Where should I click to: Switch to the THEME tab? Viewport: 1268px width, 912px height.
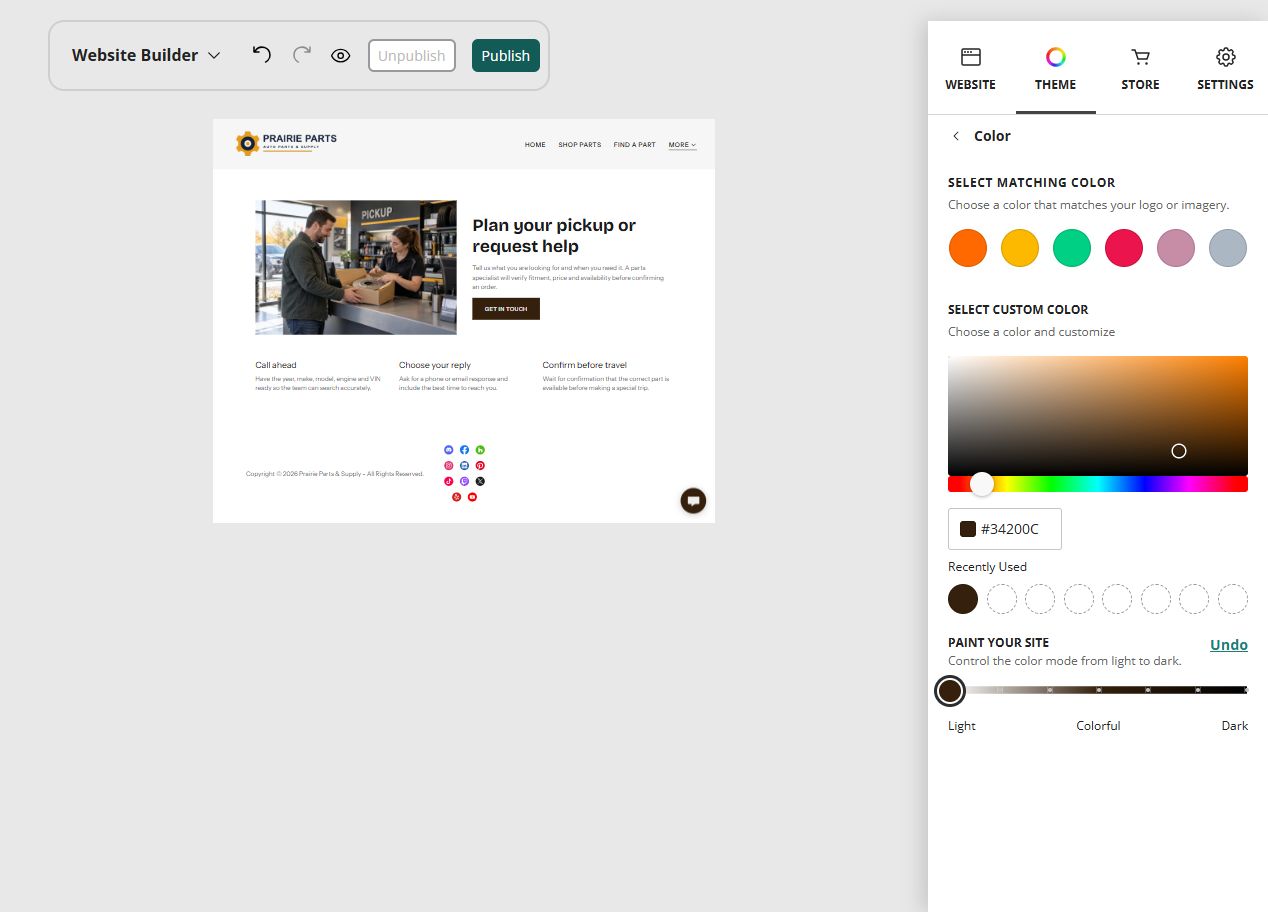1056,69
